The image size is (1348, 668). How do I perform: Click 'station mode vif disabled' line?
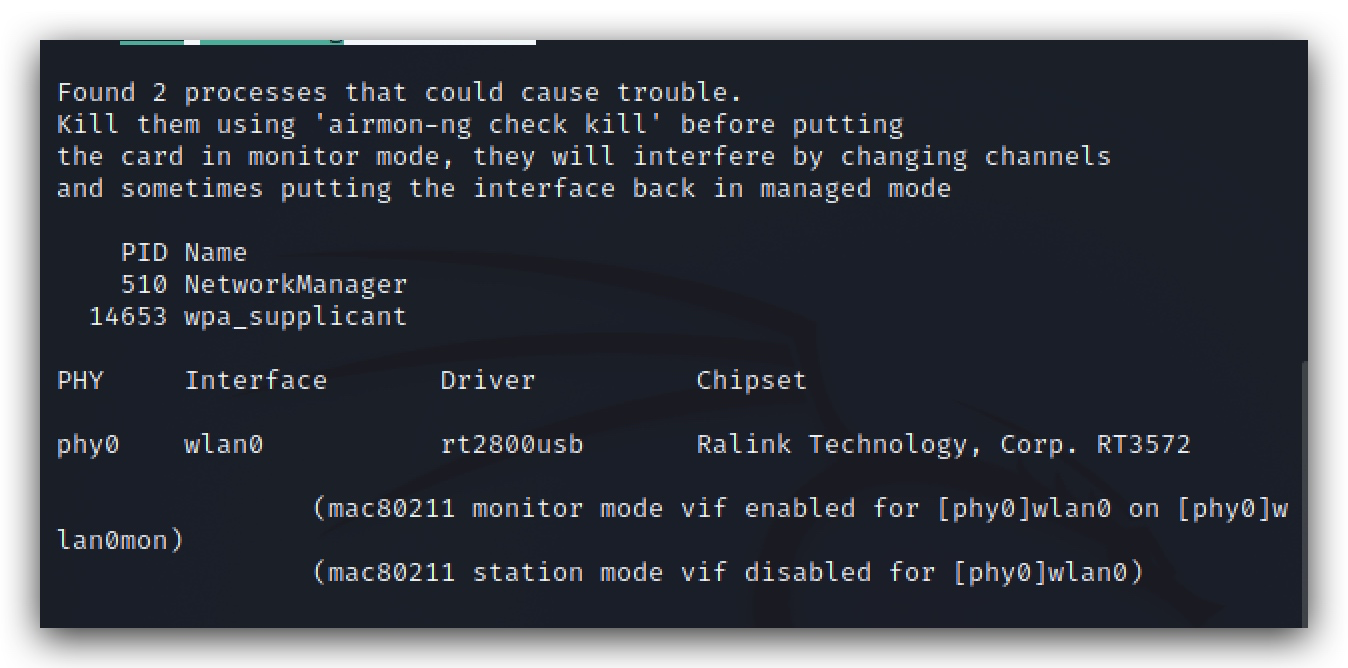point(728,573)
